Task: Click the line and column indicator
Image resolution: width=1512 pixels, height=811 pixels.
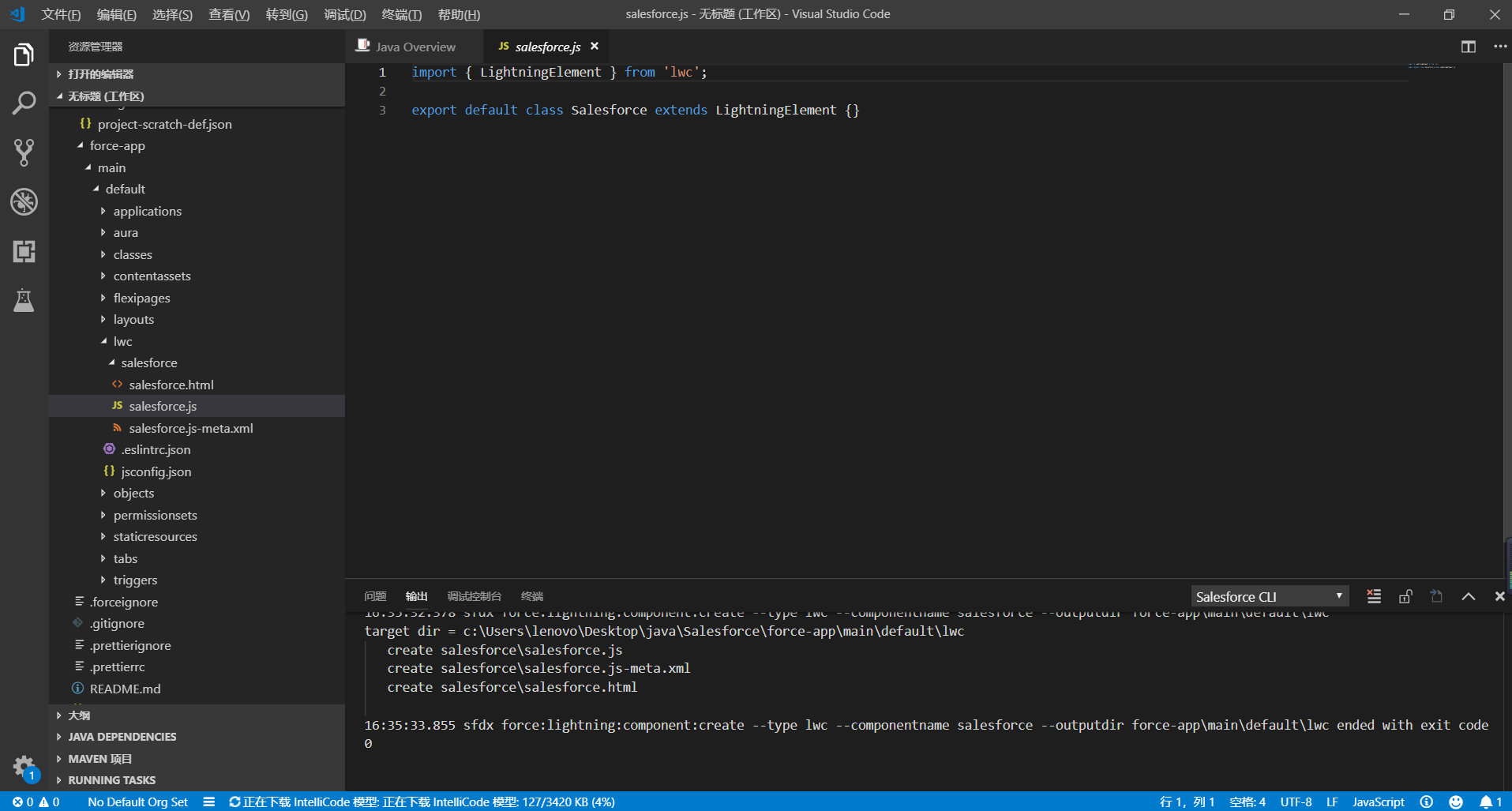Action: click(x=1187, y=802)
